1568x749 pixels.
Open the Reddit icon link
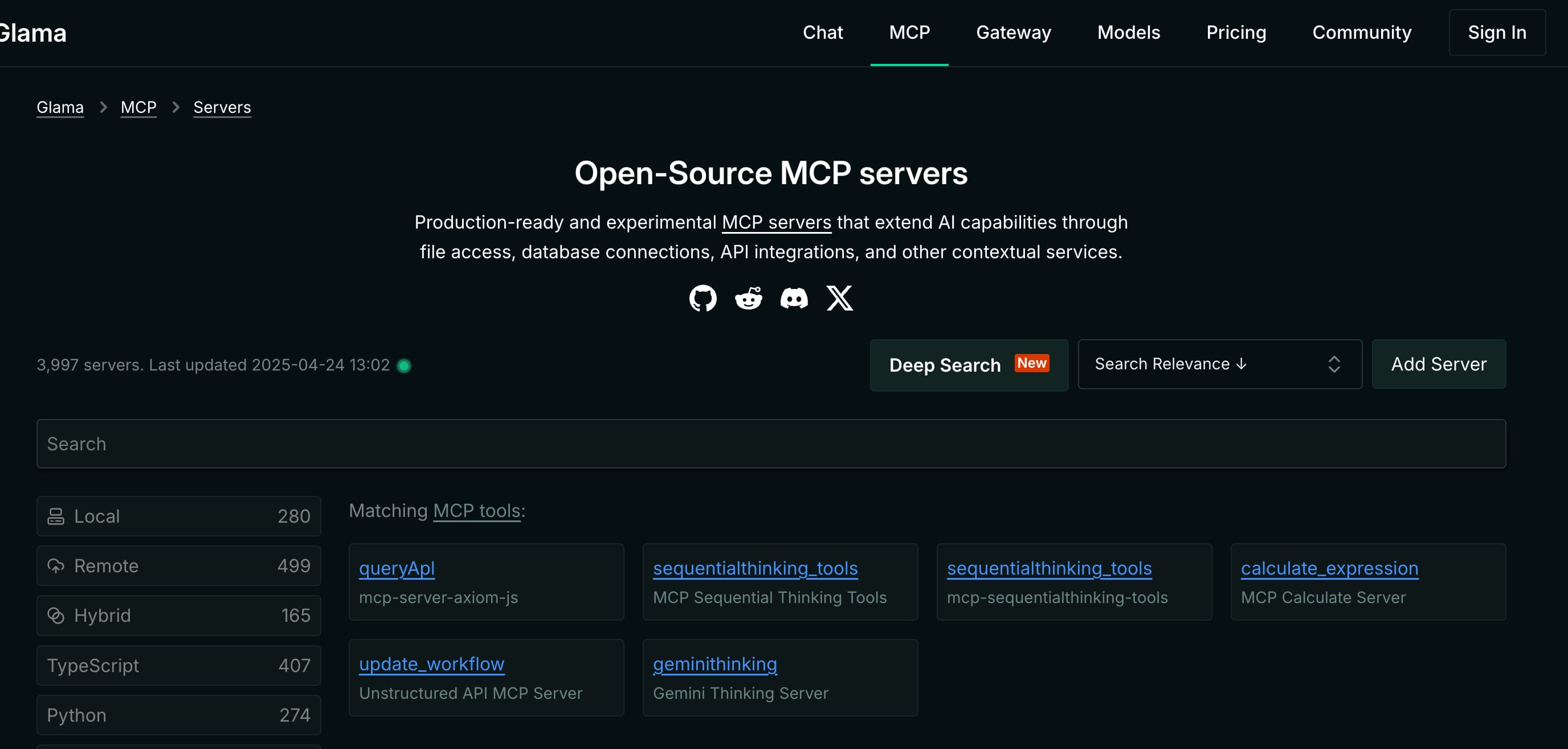748,298
